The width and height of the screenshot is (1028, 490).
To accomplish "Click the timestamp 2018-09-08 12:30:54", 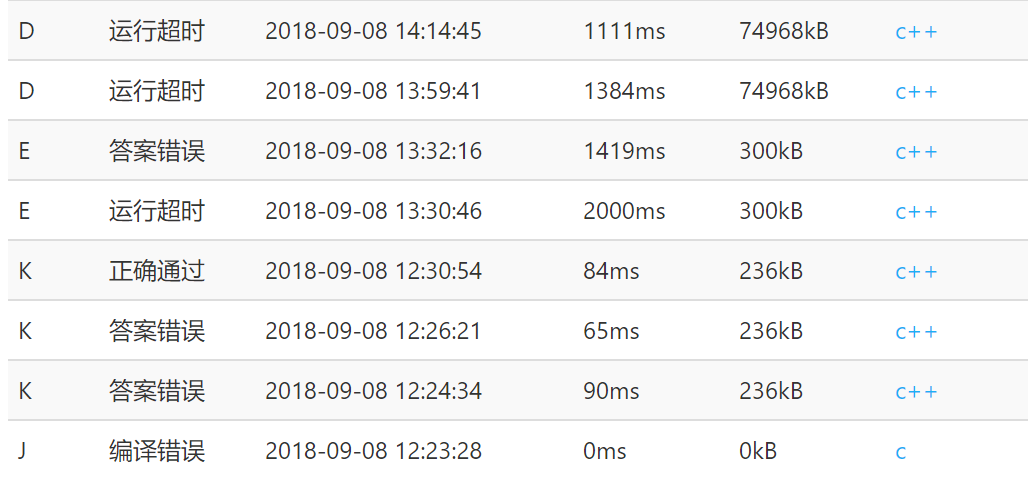I will (373, 271).
